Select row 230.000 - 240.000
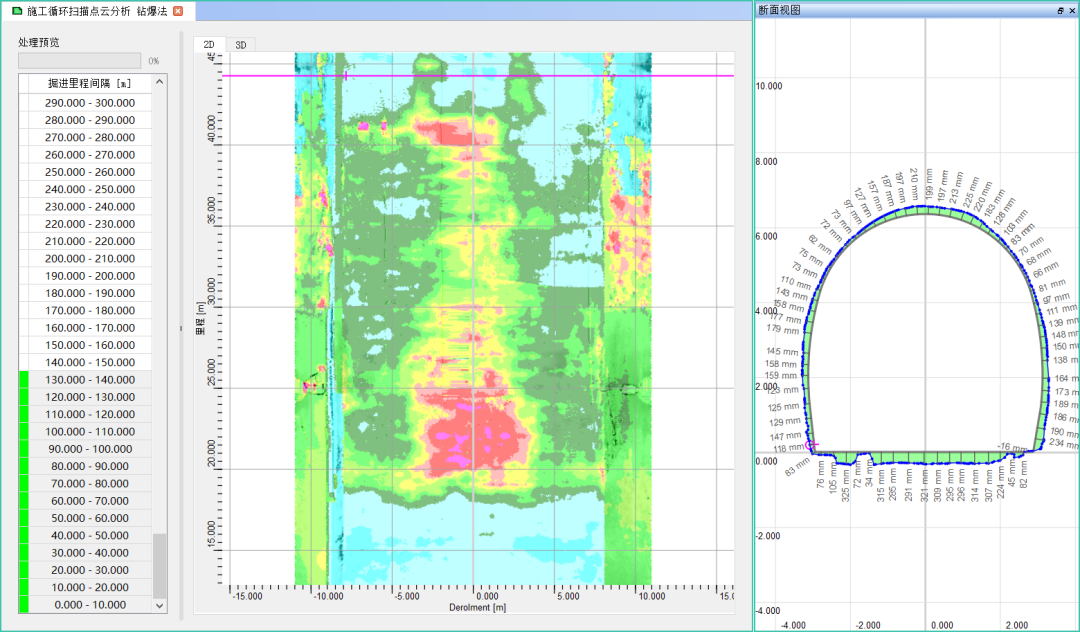Viewport: 1080px width, 632px height. pyautogui.click(x=90, y=207)
